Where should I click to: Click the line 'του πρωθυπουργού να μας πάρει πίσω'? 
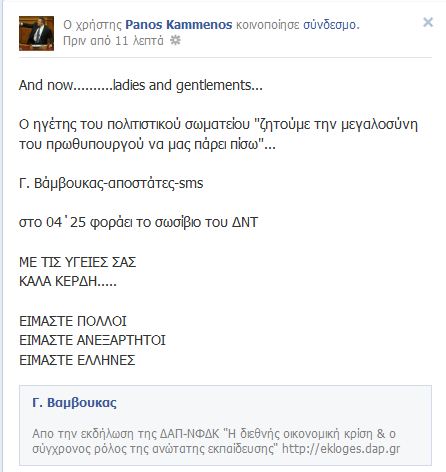tap(147, 144)
